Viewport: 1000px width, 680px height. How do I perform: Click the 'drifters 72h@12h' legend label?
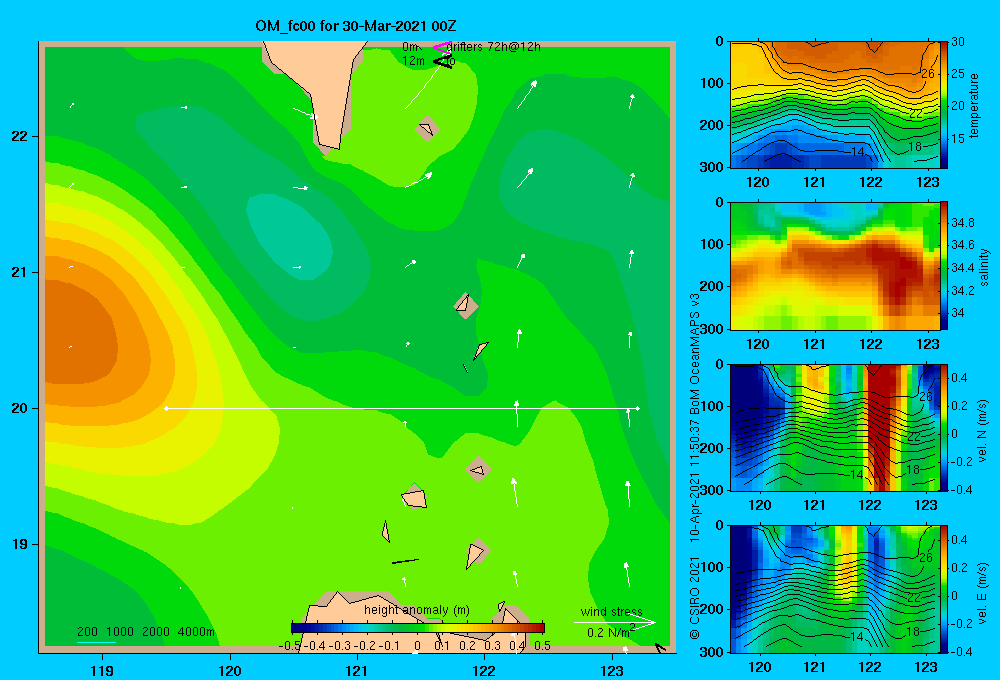(x=494, y=47)
